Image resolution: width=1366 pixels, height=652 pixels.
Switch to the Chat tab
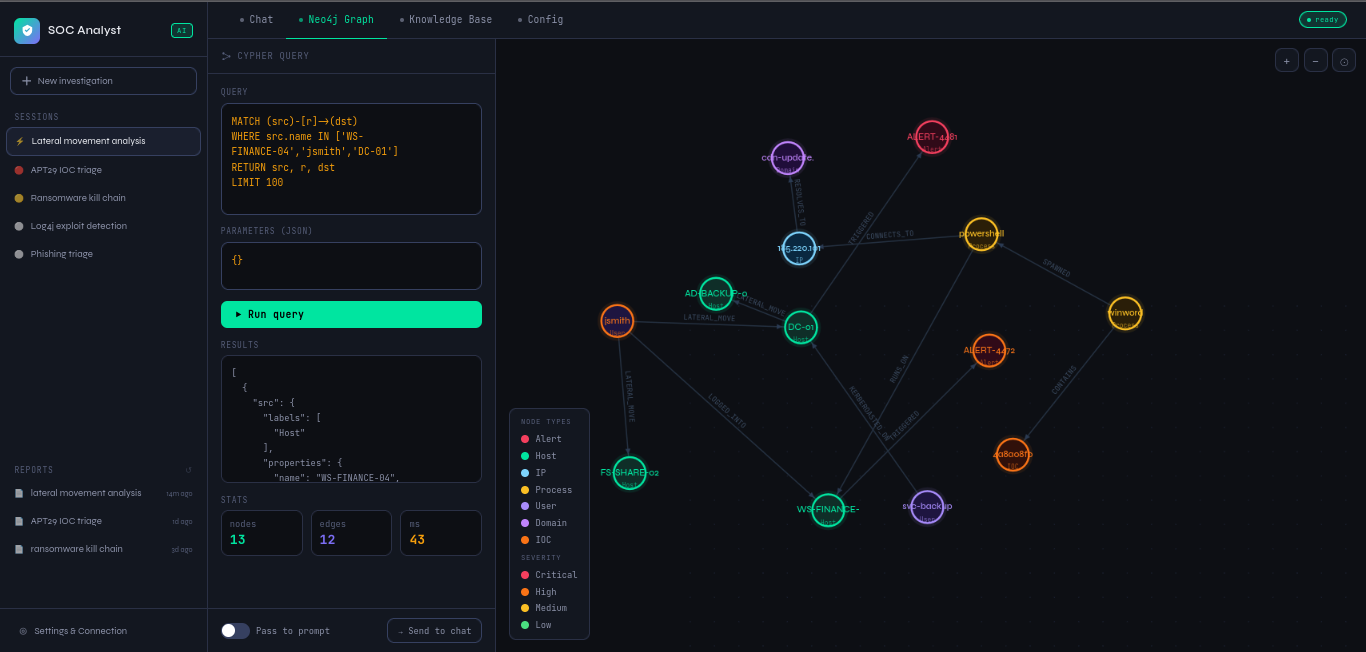pos(256,19)
